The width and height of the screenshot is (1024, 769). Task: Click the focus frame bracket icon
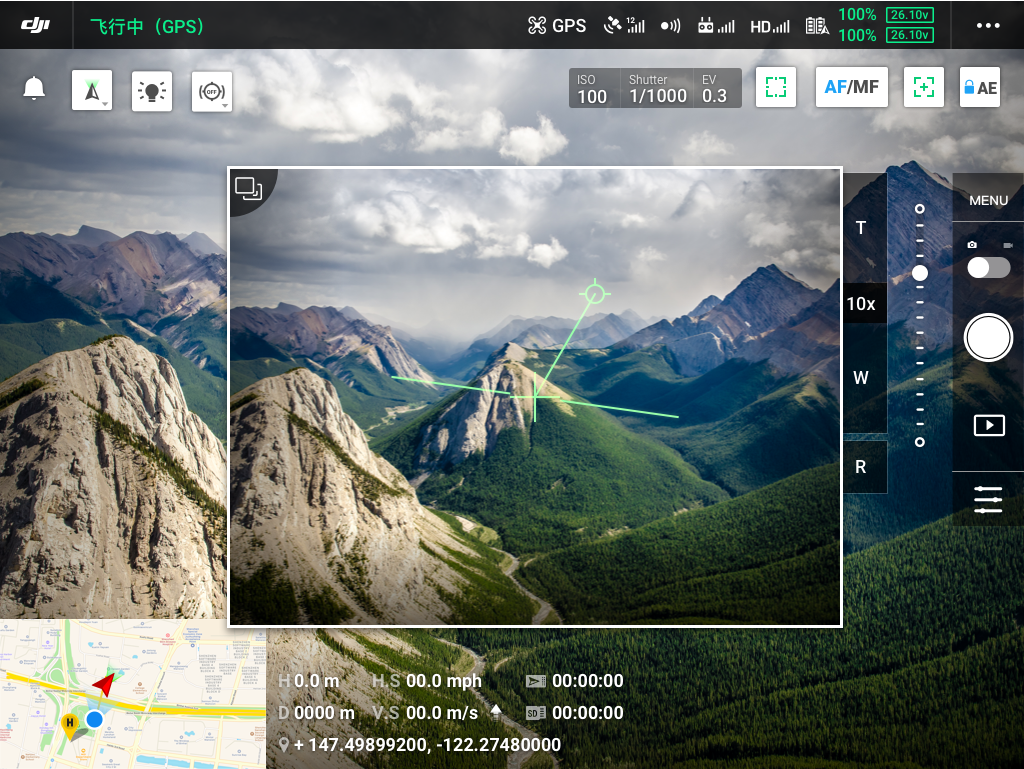tap(776, 87)
